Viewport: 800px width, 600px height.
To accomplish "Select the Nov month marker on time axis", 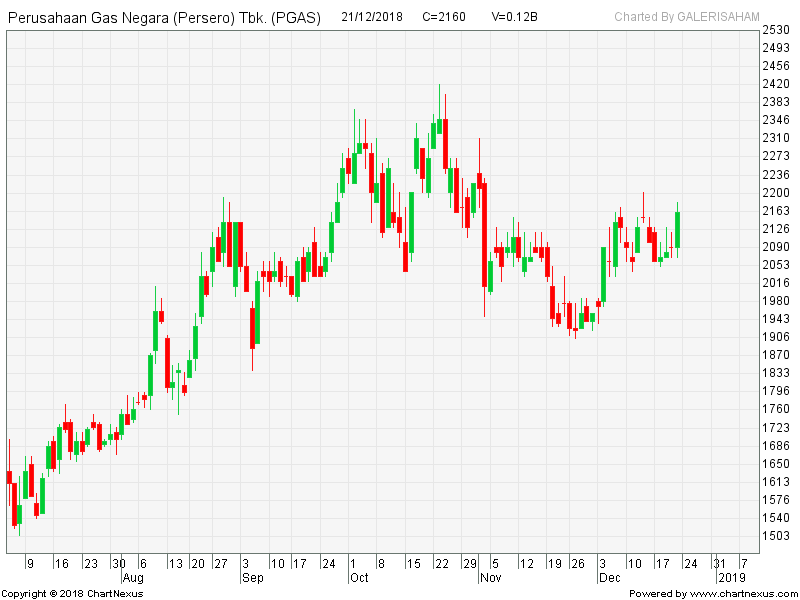I will coord(490,578).
